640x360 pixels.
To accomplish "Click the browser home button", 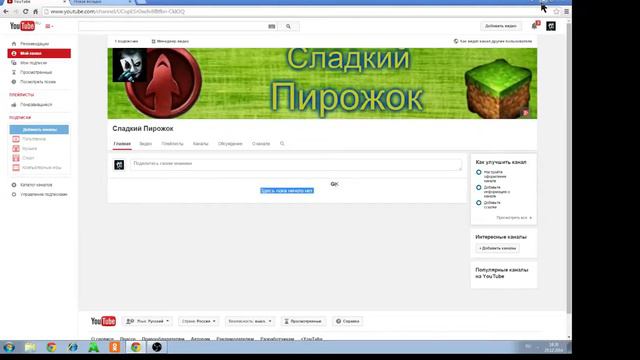I will pyautogui.click(x=36, y=11).
